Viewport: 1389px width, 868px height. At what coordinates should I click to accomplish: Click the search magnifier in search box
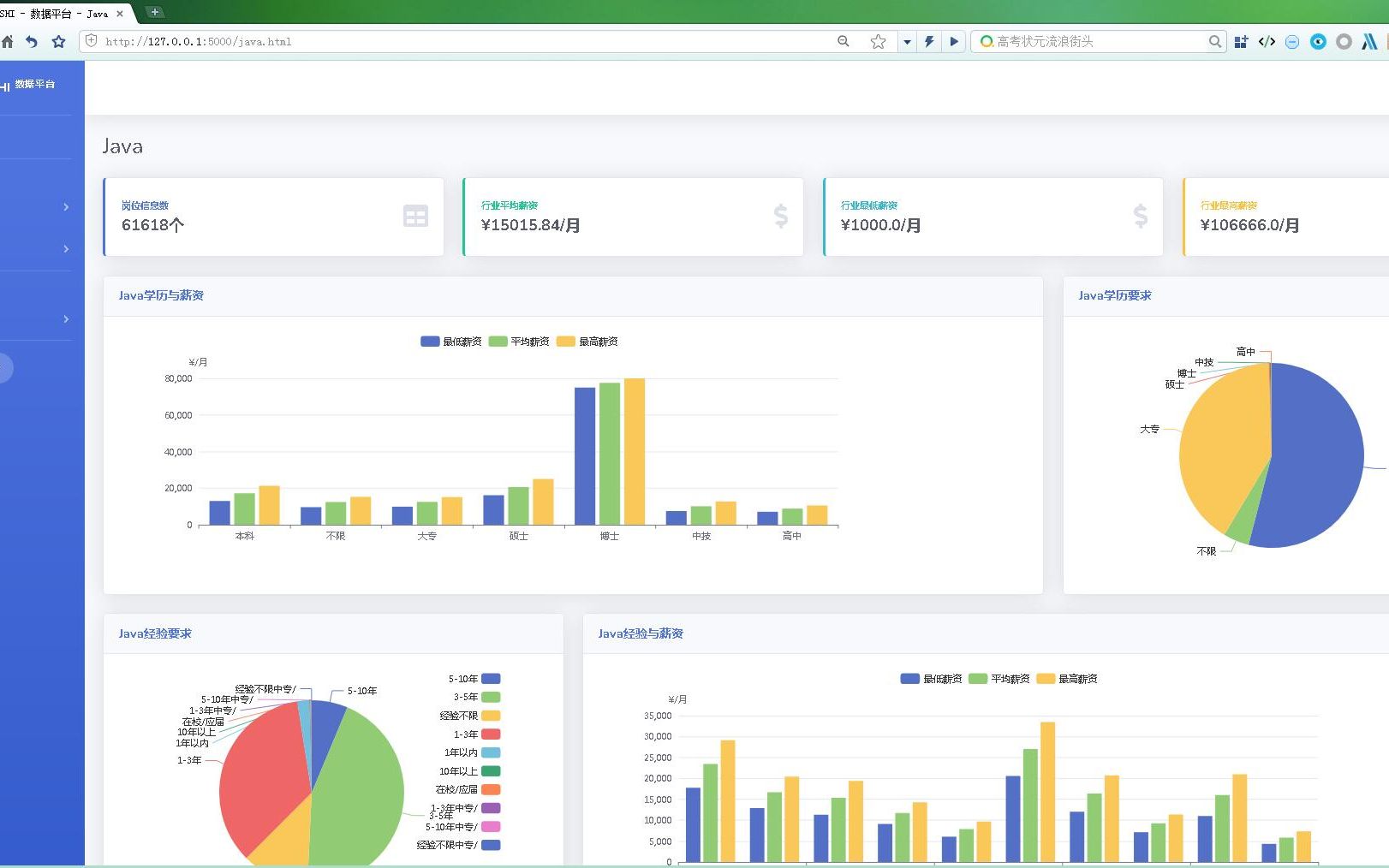pos(1215,41)
